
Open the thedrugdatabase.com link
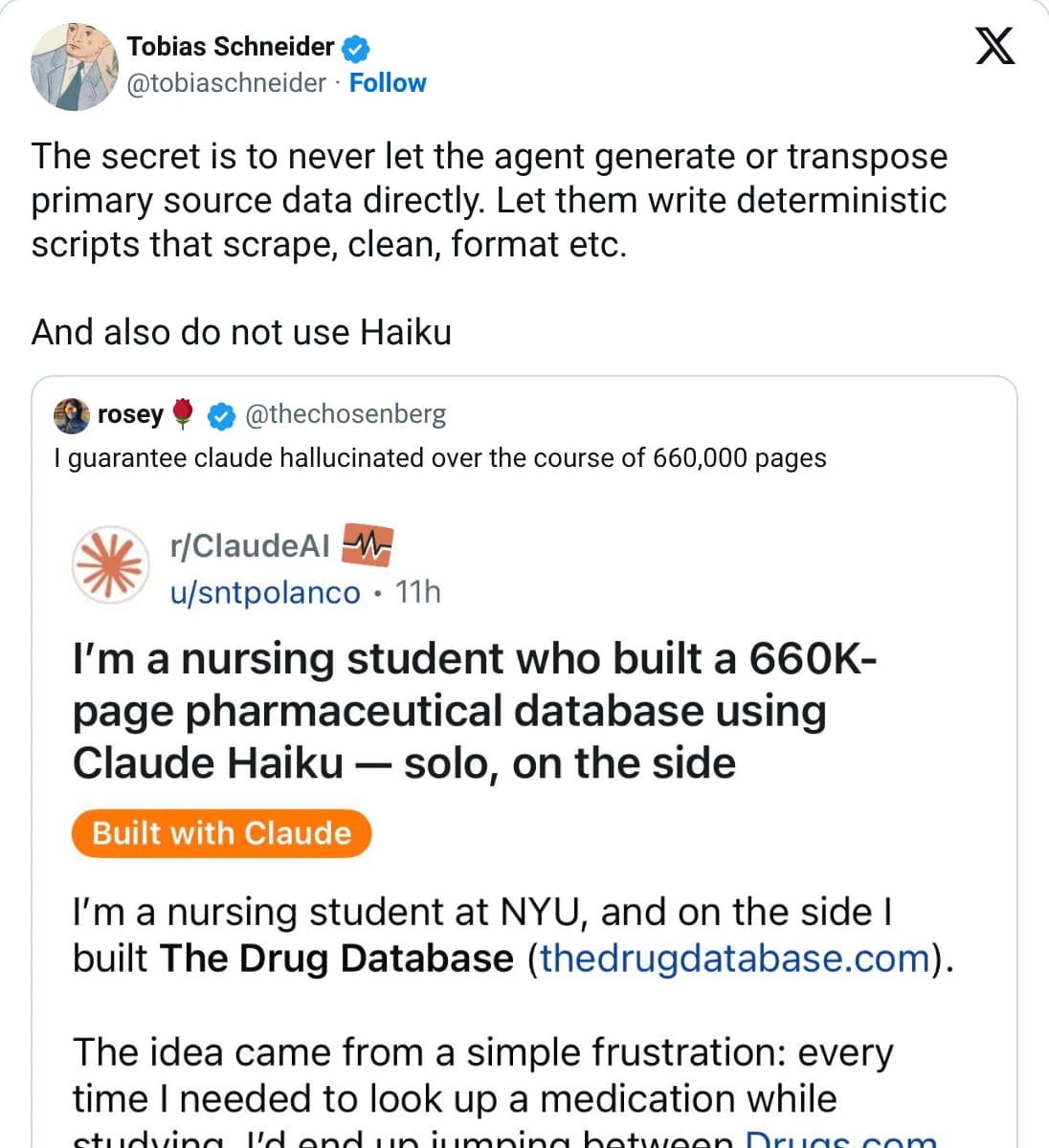click(x=735, y=959)
